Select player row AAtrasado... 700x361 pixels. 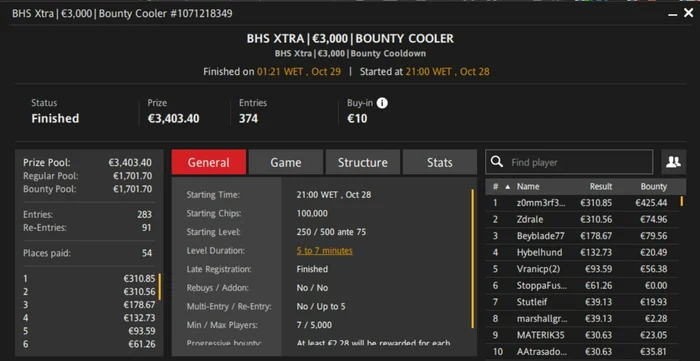click(x=582, y=351)
